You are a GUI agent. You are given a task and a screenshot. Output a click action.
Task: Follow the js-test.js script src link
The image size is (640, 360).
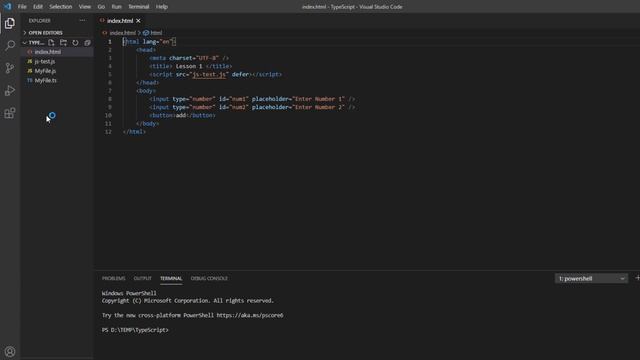pyautogui.click(x=209, y=74)
